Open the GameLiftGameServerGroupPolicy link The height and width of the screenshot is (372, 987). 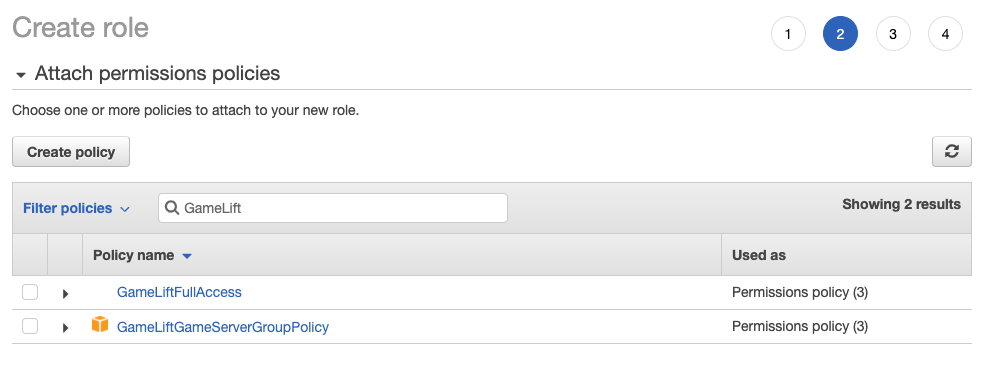pyautogui.click(x=223, y=327)
